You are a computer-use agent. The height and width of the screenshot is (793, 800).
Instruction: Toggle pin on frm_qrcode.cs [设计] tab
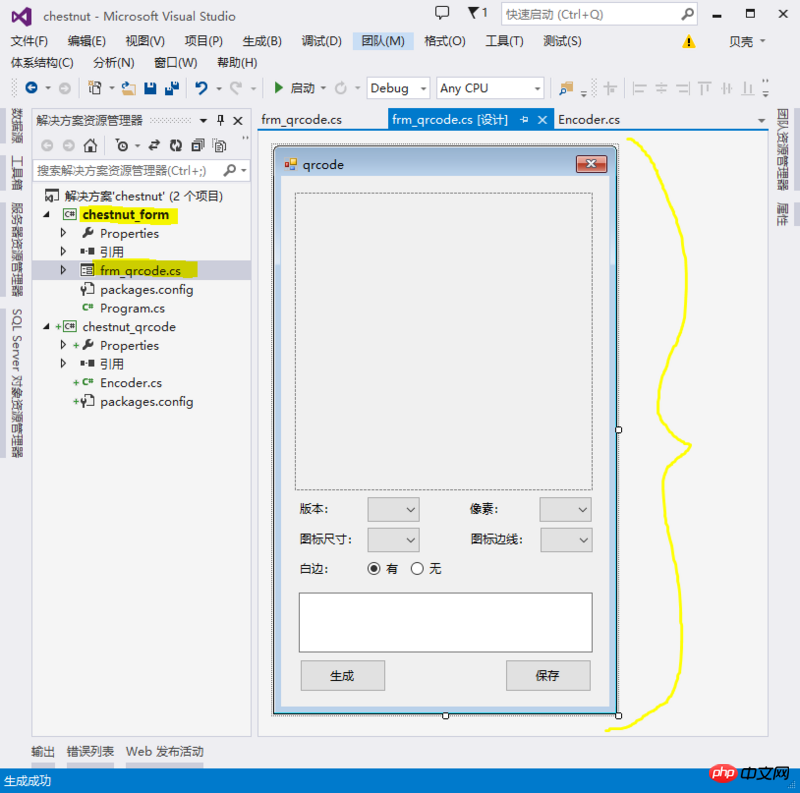point(524,120)
